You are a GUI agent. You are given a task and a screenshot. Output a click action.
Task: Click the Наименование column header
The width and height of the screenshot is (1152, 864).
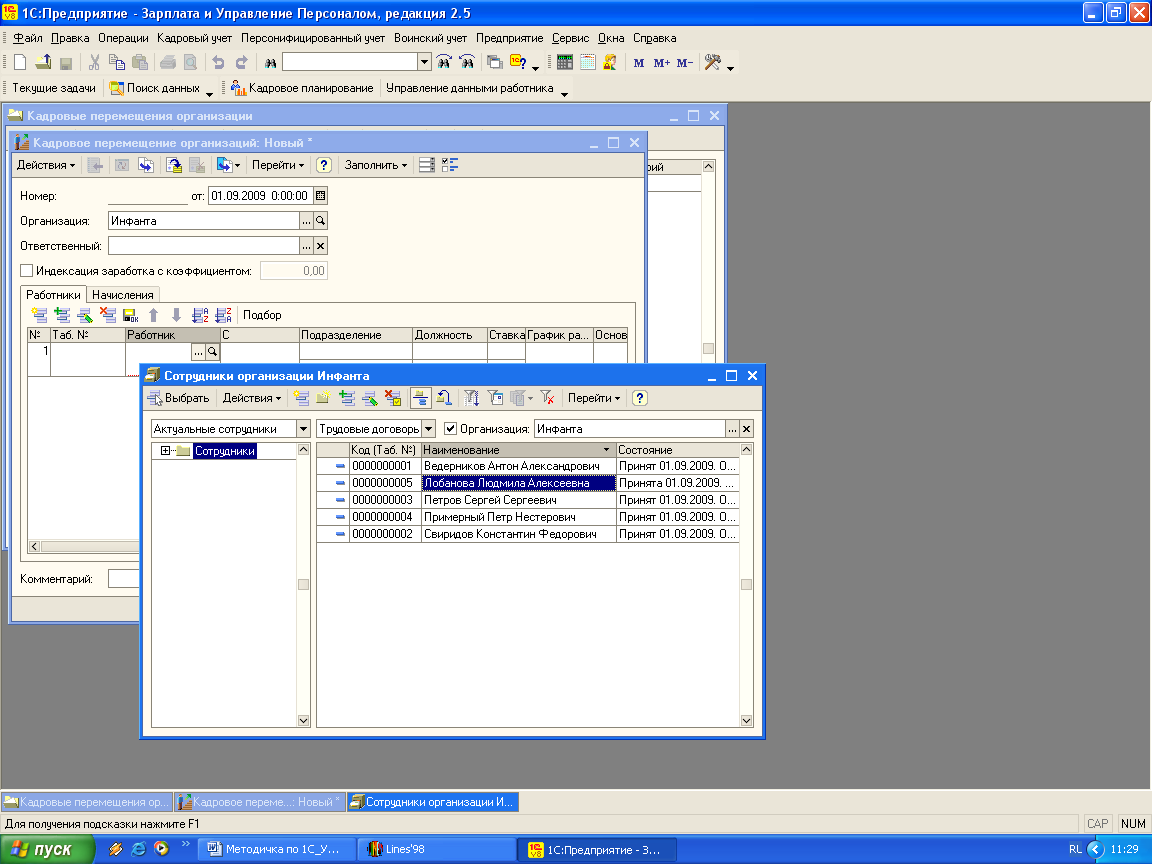pyautogui.click(x=518, y=450)
